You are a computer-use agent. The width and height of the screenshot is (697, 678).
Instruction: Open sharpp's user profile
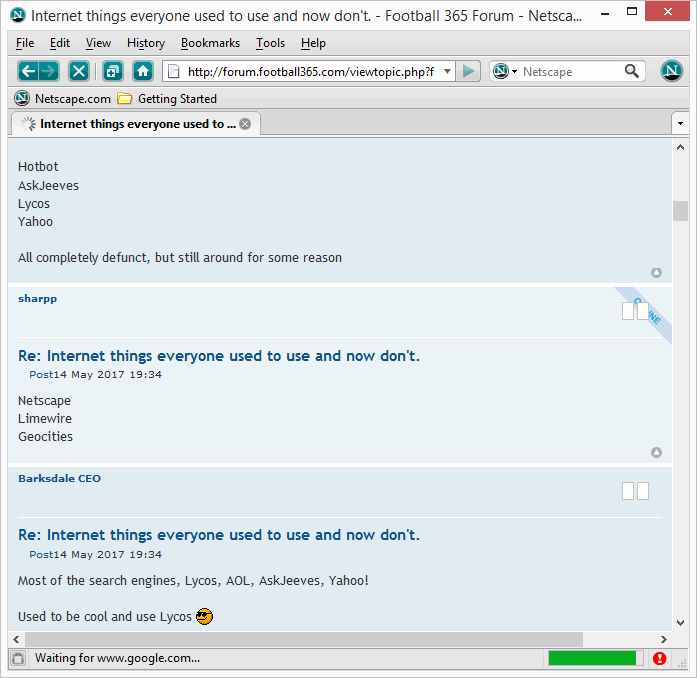point(37,298)
